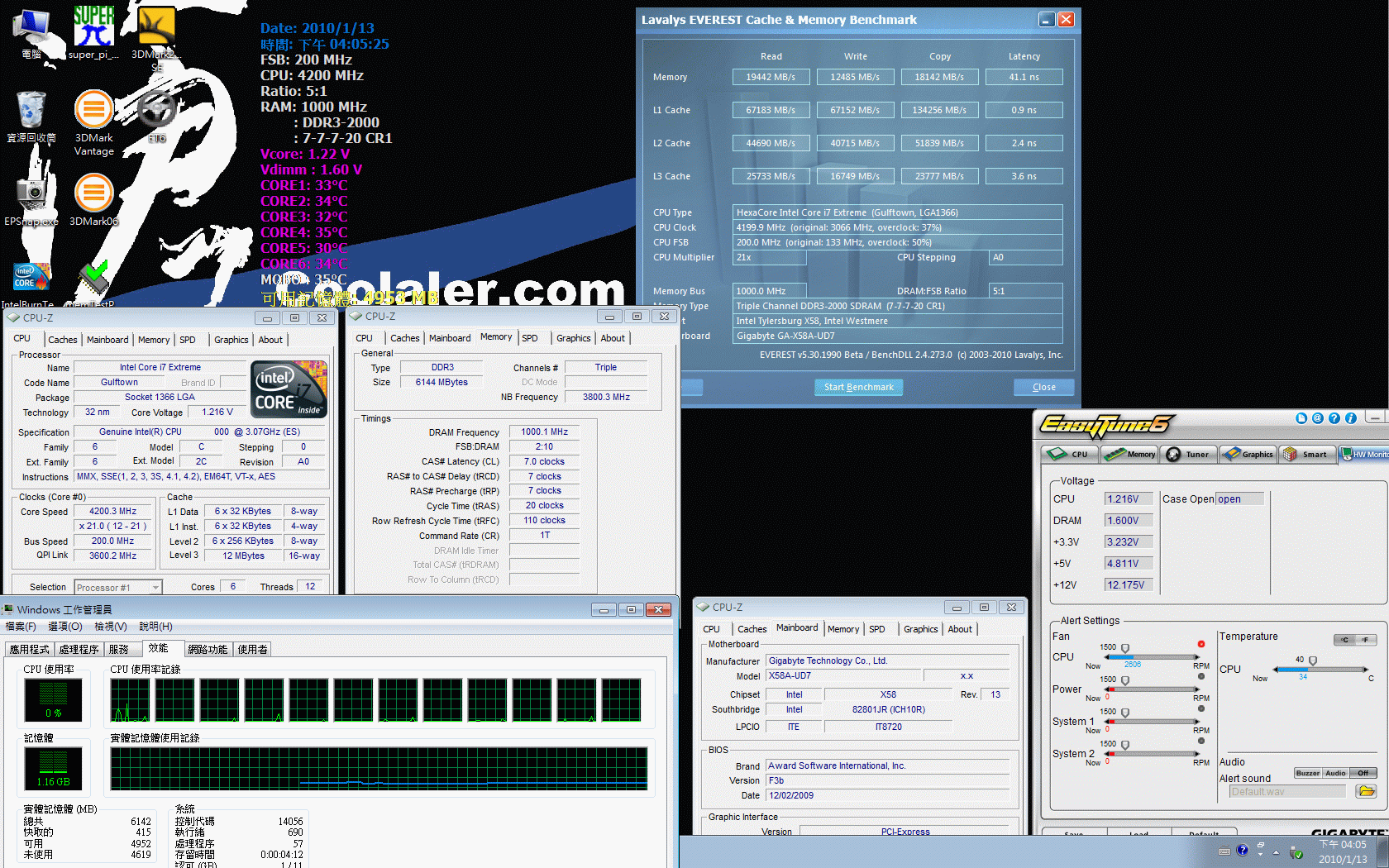Click Close button in EVEREST benchmark

coord(1043,387)
